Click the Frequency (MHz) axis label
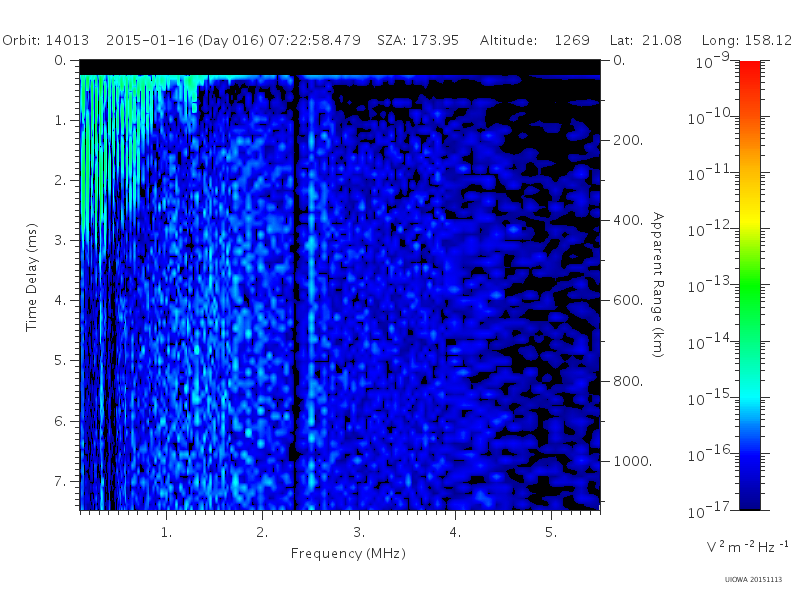This screenshot has width=800, height=600. [x=348, y=554]
